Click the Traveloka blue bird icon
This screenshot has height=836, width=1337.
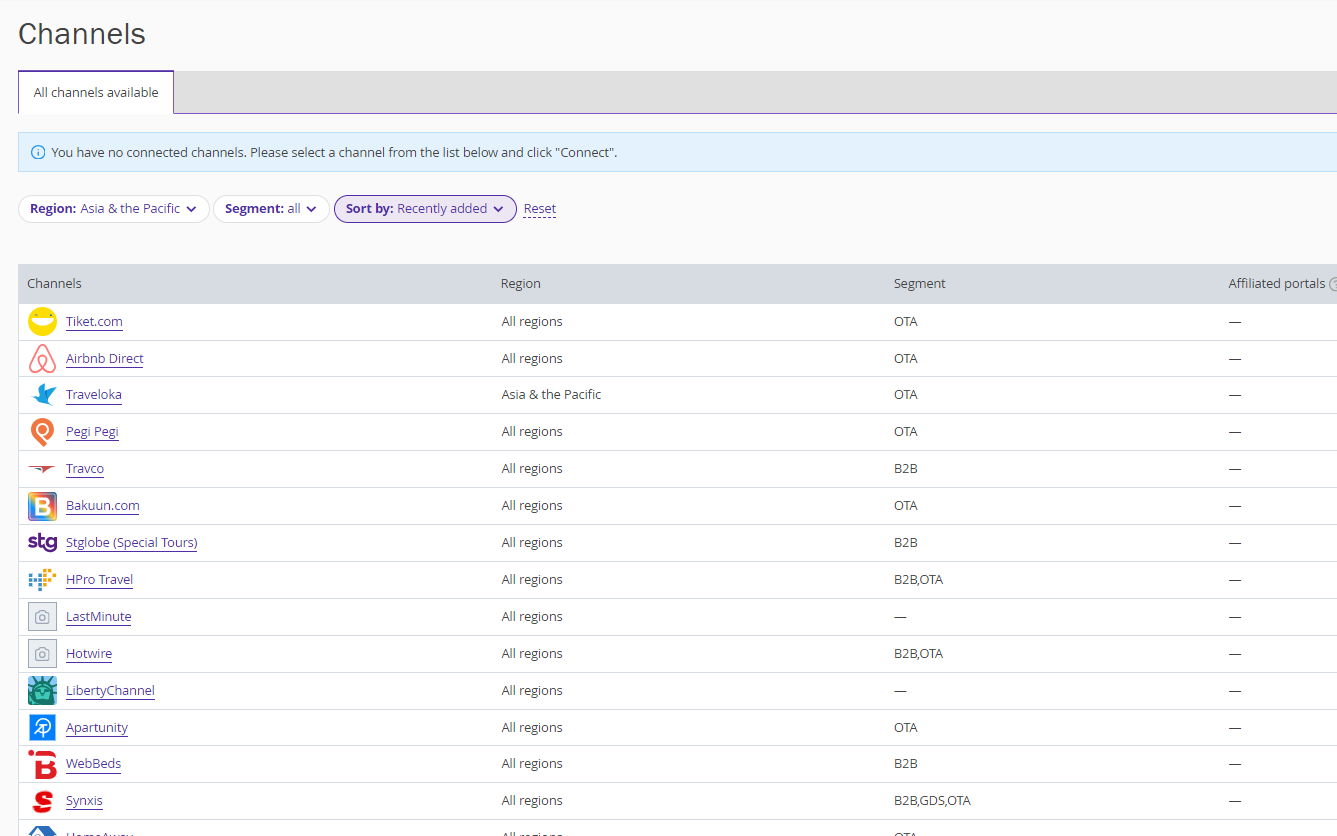coord(42,395)
